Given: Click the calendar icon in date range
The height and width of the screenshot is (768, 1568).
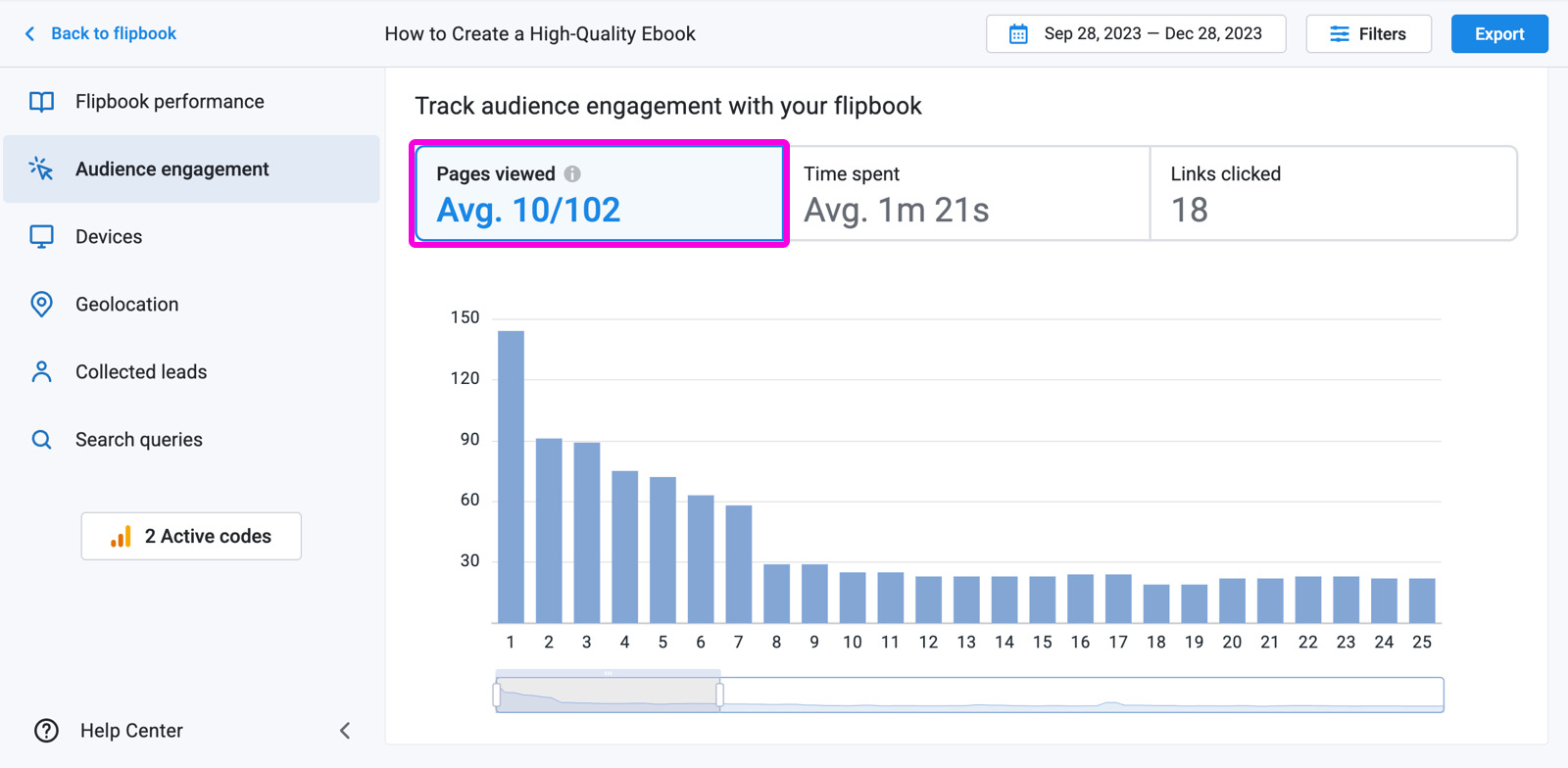Looking at the screenshot, I should (1018, 34).
